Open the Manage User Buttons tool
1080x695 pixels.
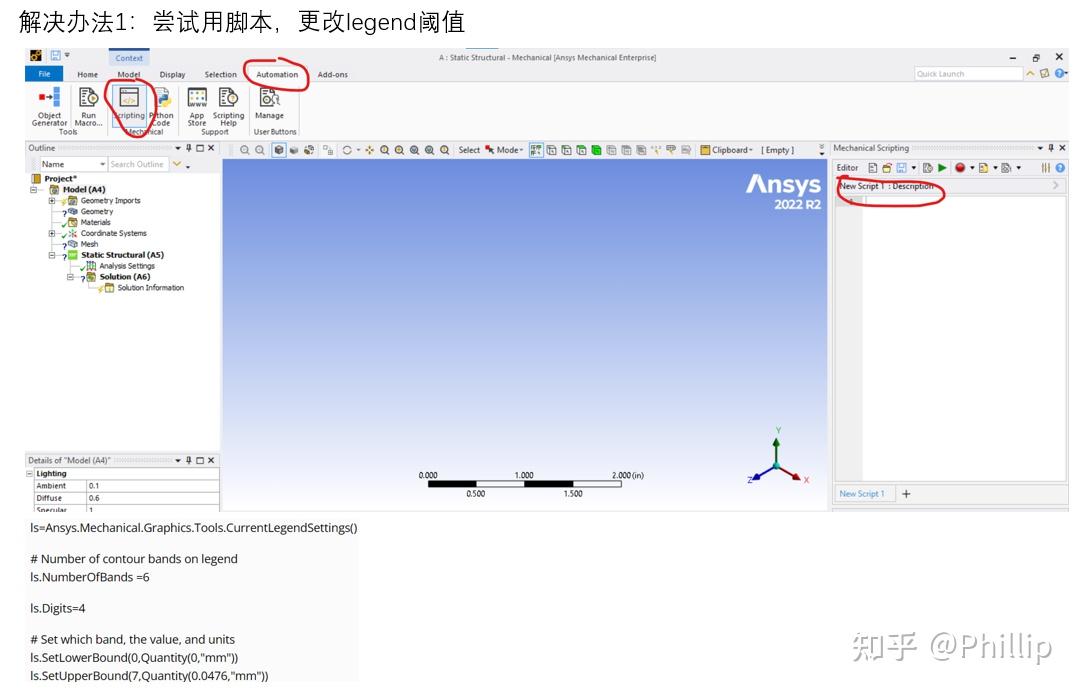coord(270,106)
